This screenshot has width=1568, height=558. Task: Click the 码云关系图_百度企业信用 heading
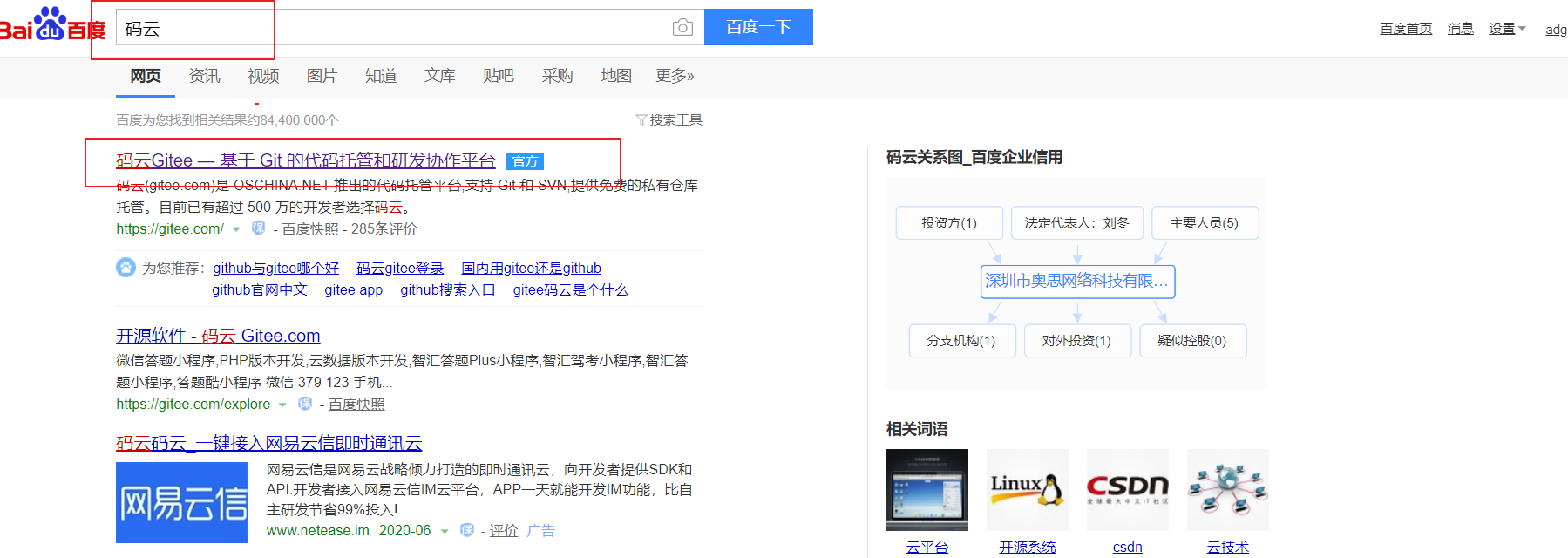974,157
